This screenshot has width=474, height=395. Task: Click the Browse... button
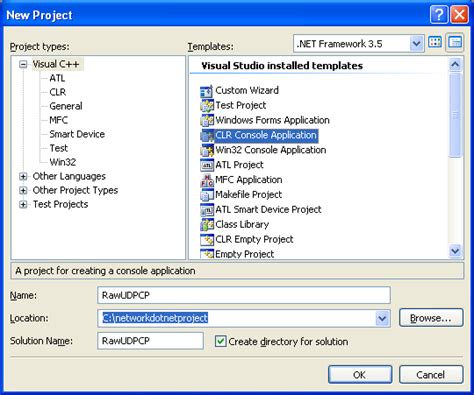pyautogui.click(x=431, y=318)
